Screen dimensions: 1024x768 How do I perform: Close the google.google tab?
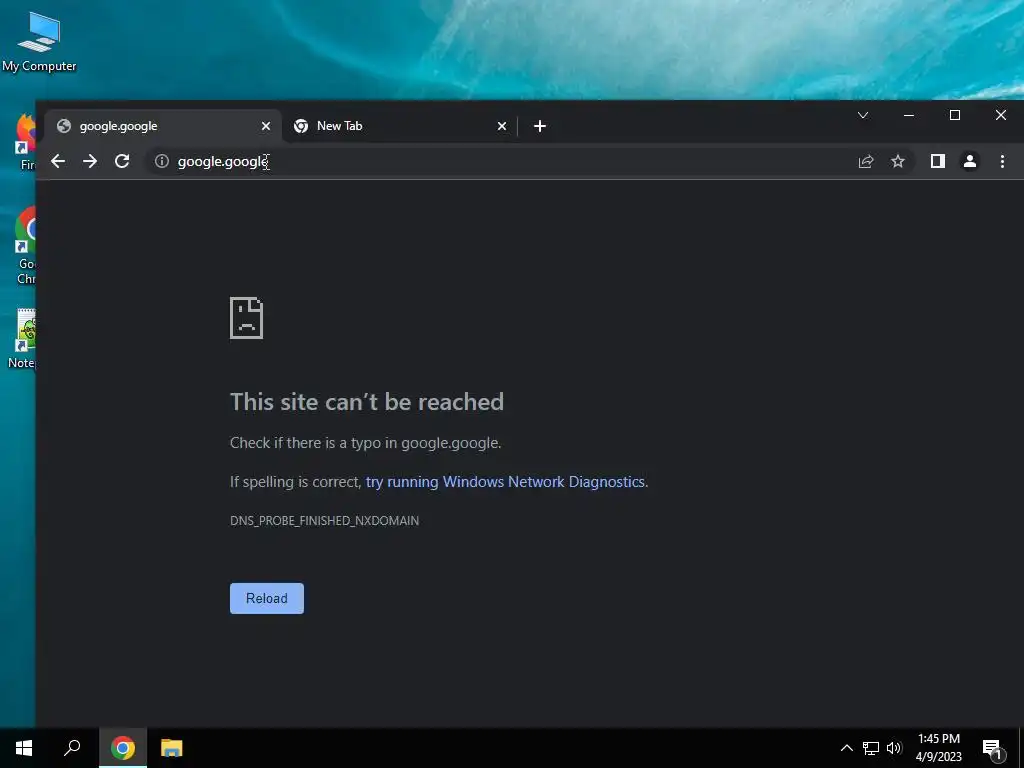266,126
